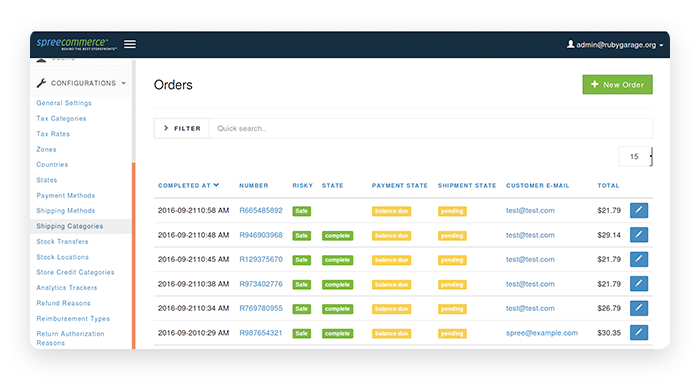Screen dimensions: 700x379
Task: Open Zones configuration
Action: pos(46,149)
